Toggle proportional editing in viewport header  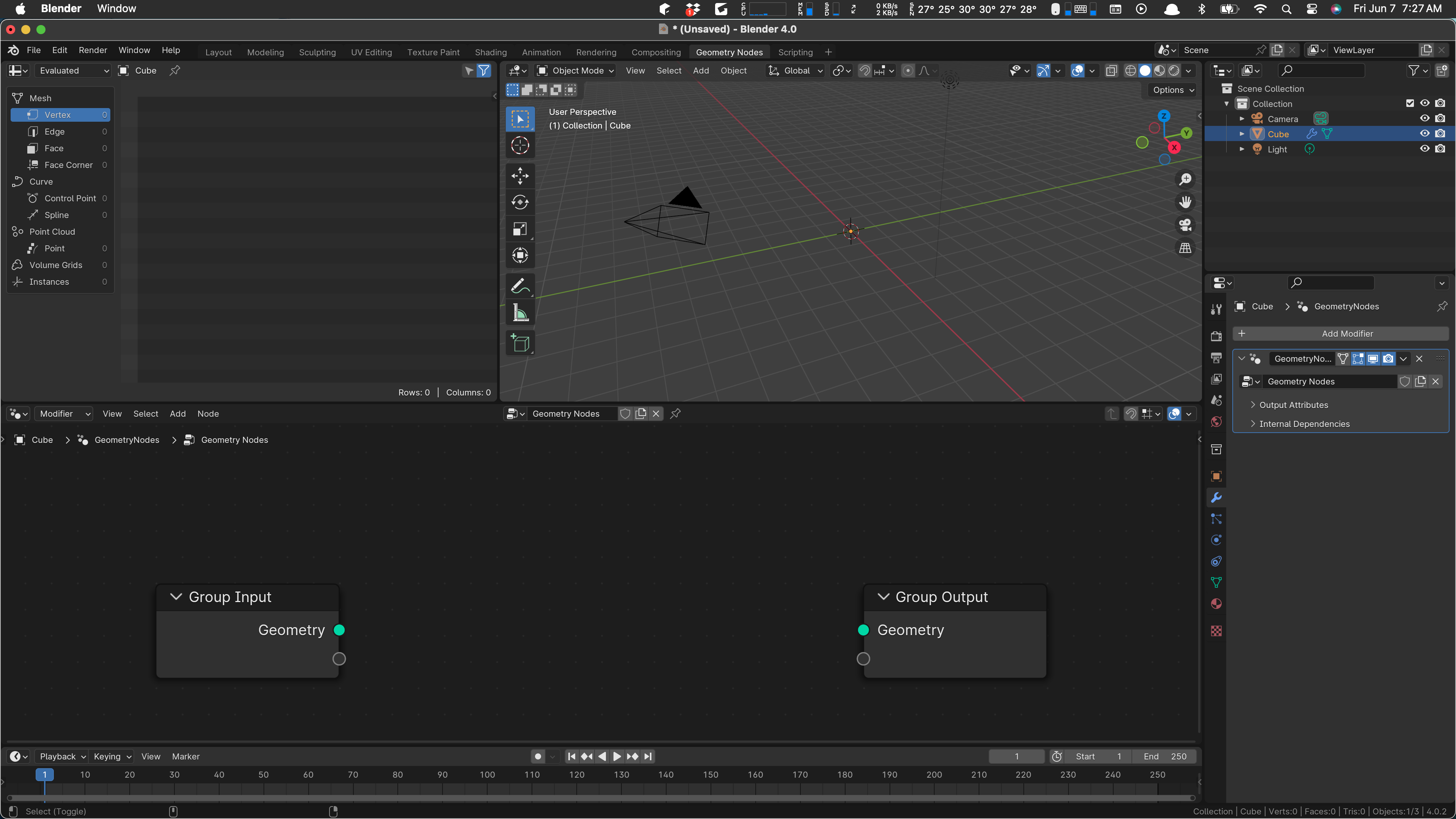(x=908, y=71)
